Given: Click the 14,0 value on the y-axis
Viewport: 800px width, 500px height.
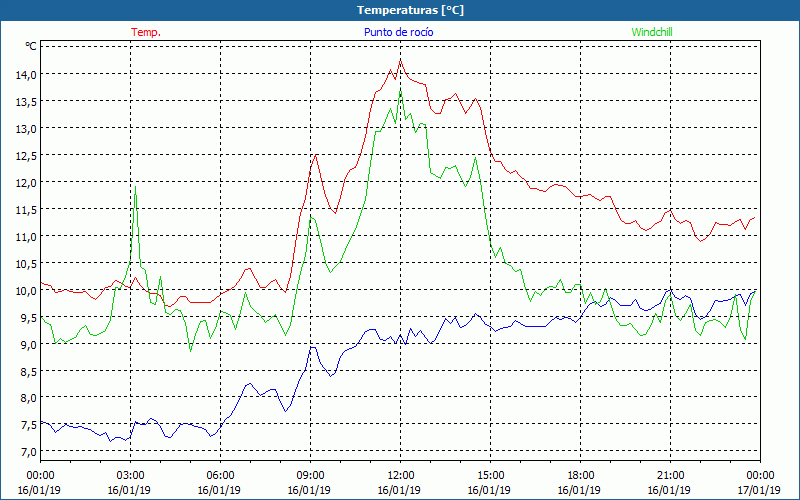Looking at the screenshot, I should (26, 74).
